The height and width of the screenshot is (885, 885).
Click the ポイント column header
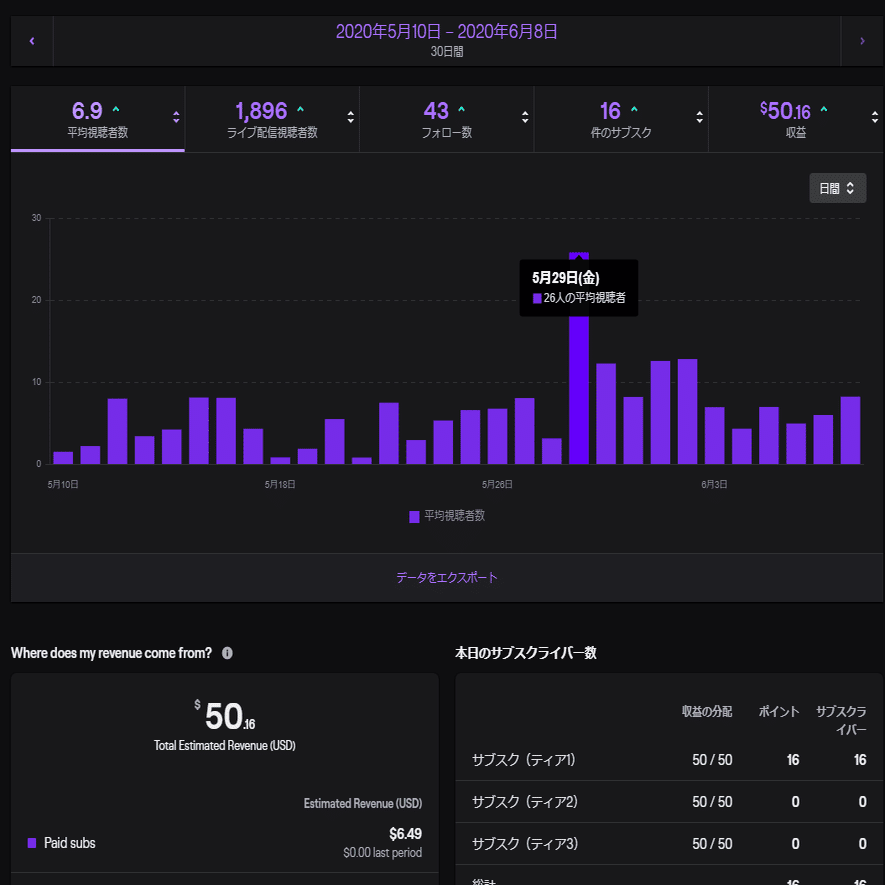[x=779, y=711]
